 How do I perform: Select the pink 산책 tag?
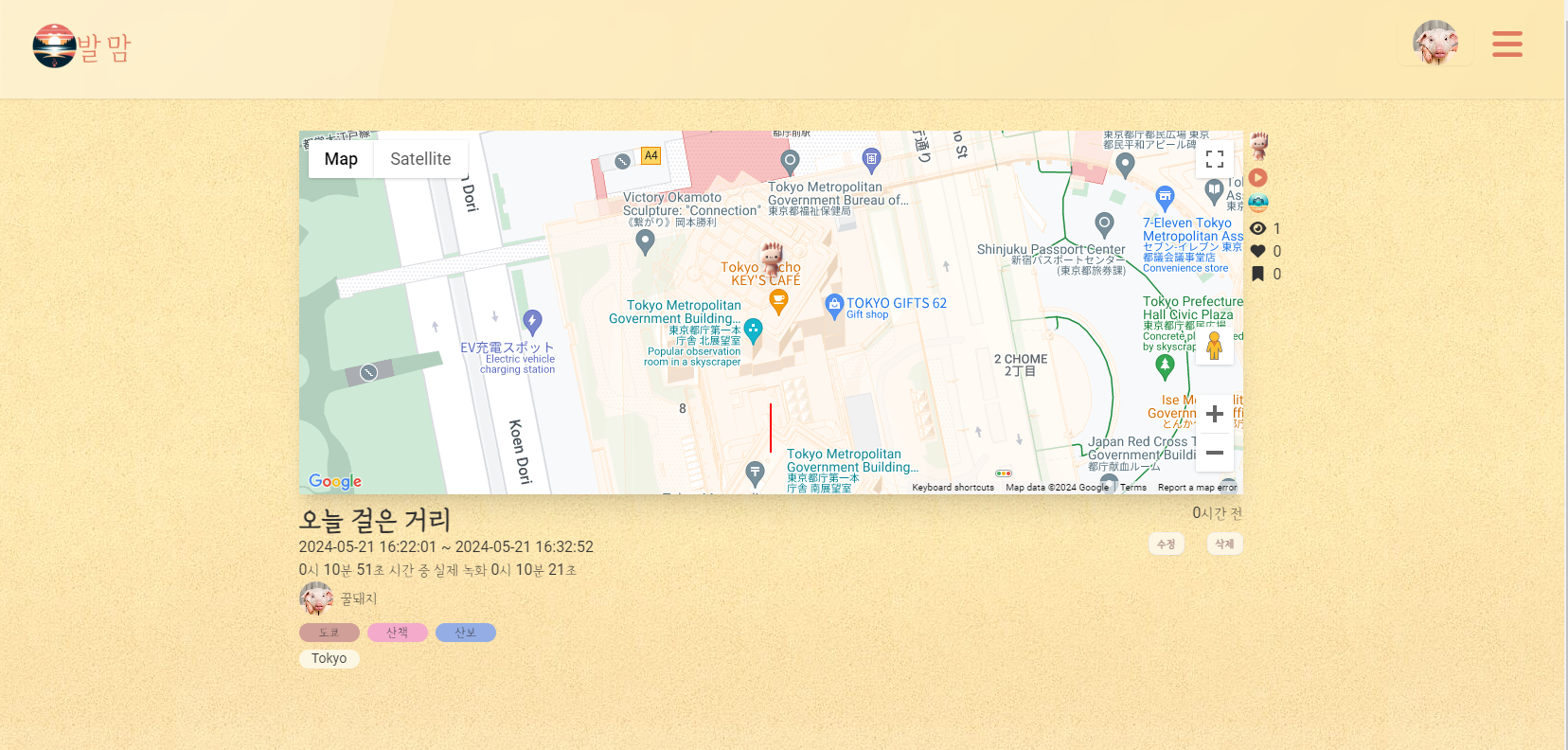tap(397, 633)
